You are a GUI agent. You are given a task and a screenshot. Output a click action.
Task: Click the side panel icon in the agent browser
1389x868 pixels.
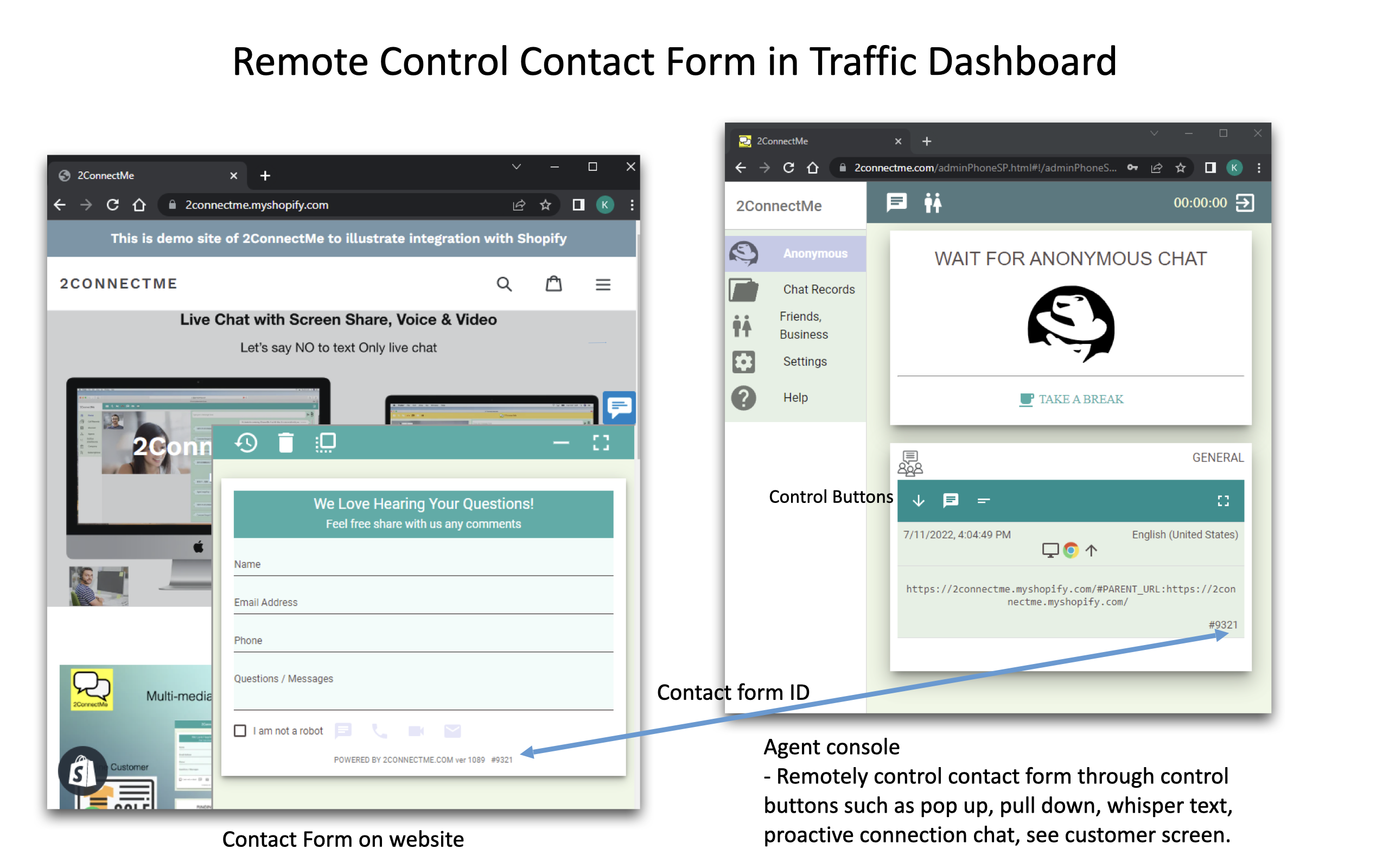coord(1210,168)
